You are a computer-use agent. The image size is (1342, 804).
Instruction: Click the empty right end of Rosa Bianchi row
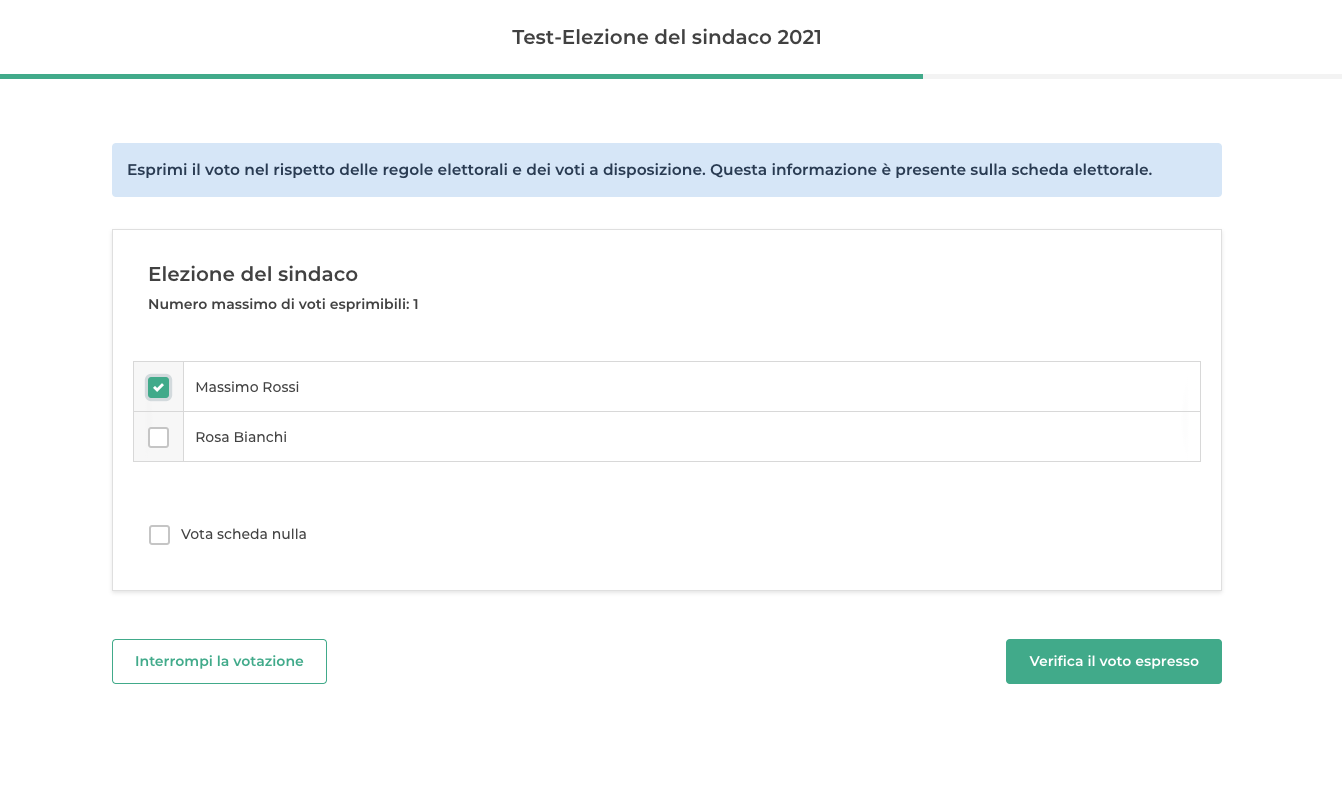pos(1100,437)
